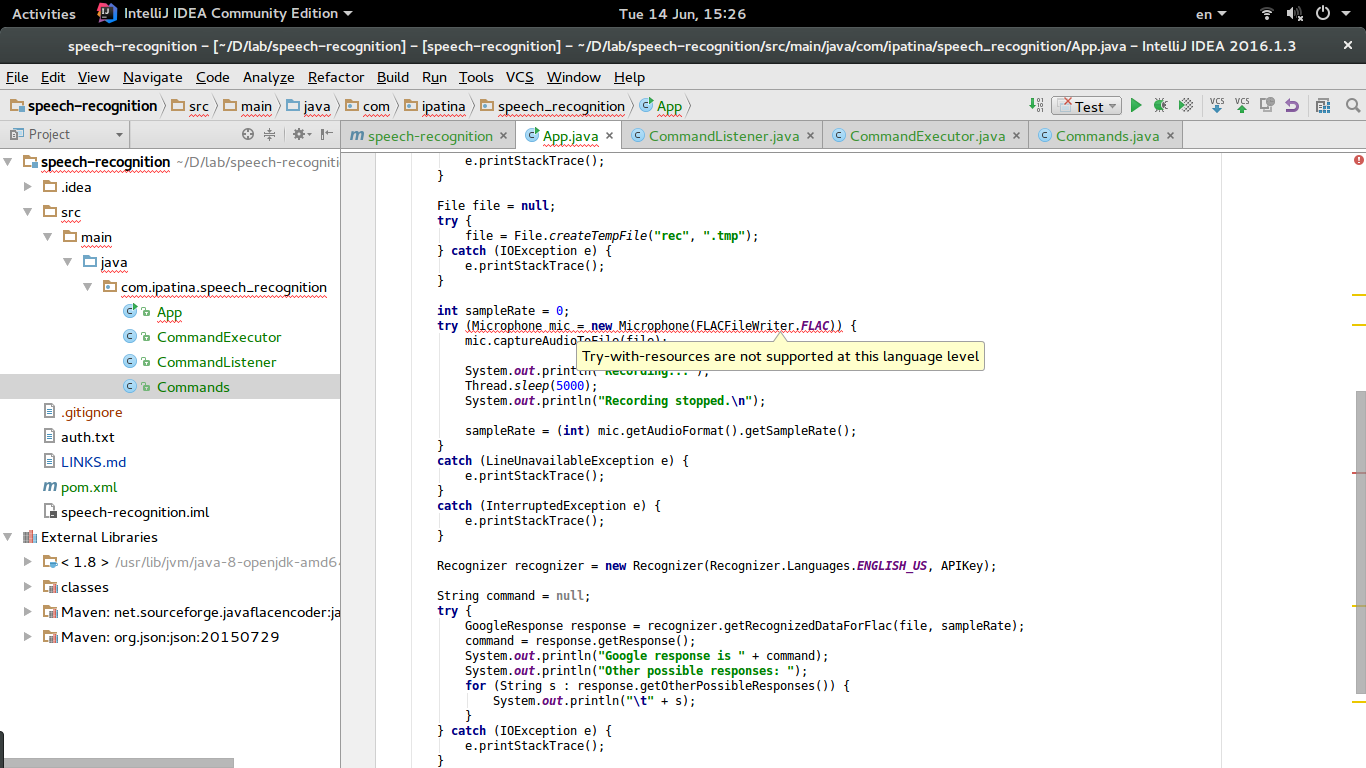The height and width of the screenshot is (768, 1366).
Task: Open the Refactor menu
Action: (x=336, y=77)
